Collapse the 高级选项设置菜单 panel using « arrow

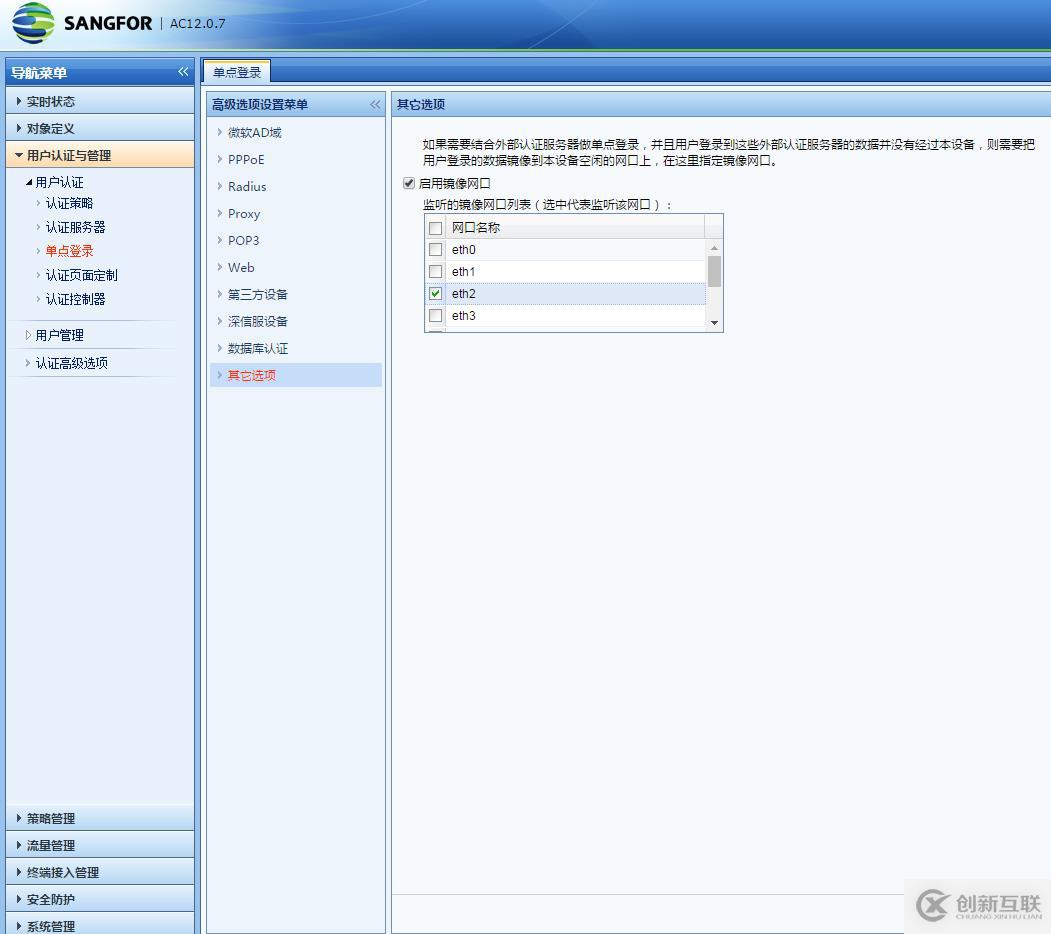coord(375,104)
